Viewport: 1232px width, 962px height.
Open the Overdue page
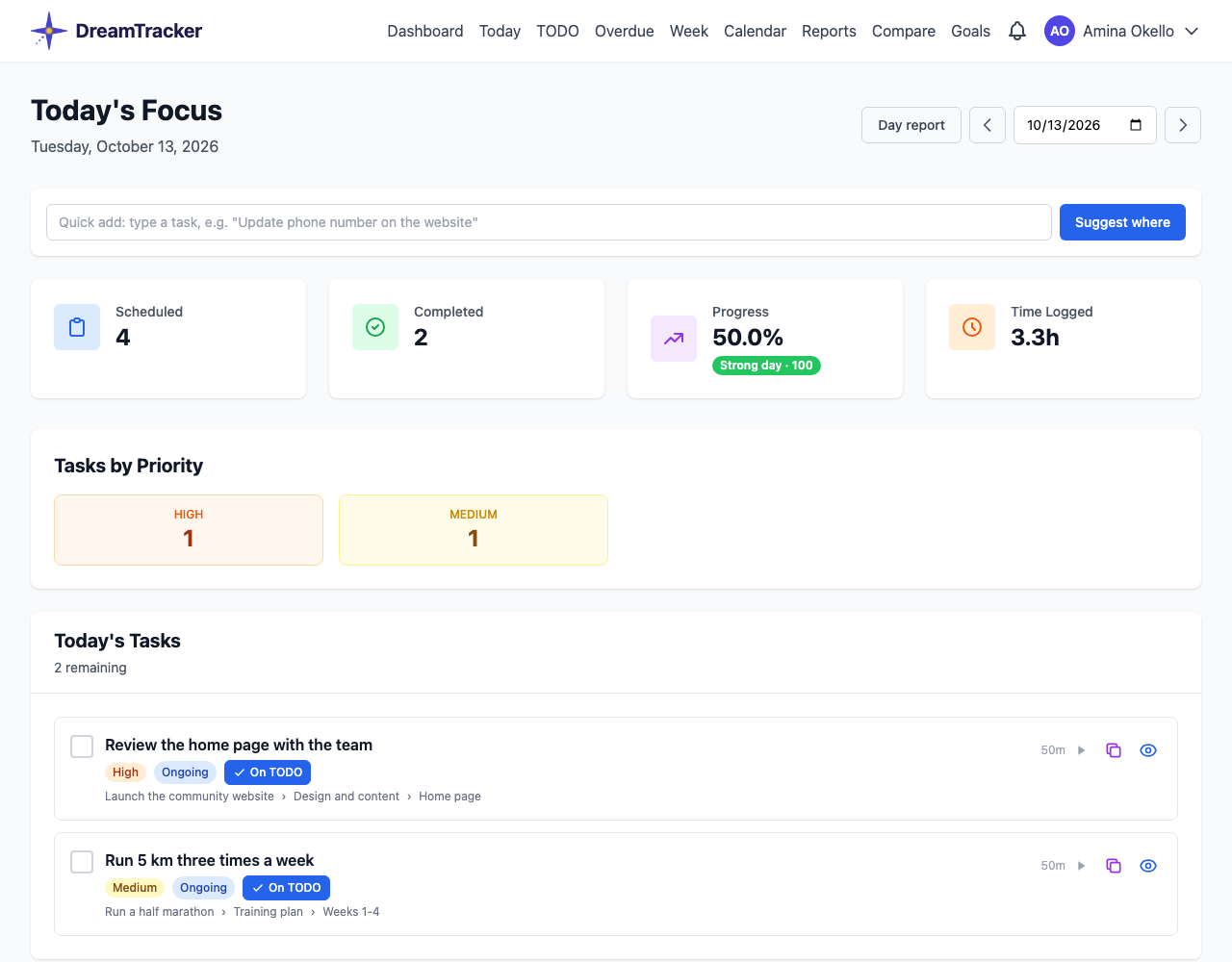point(625,31)
